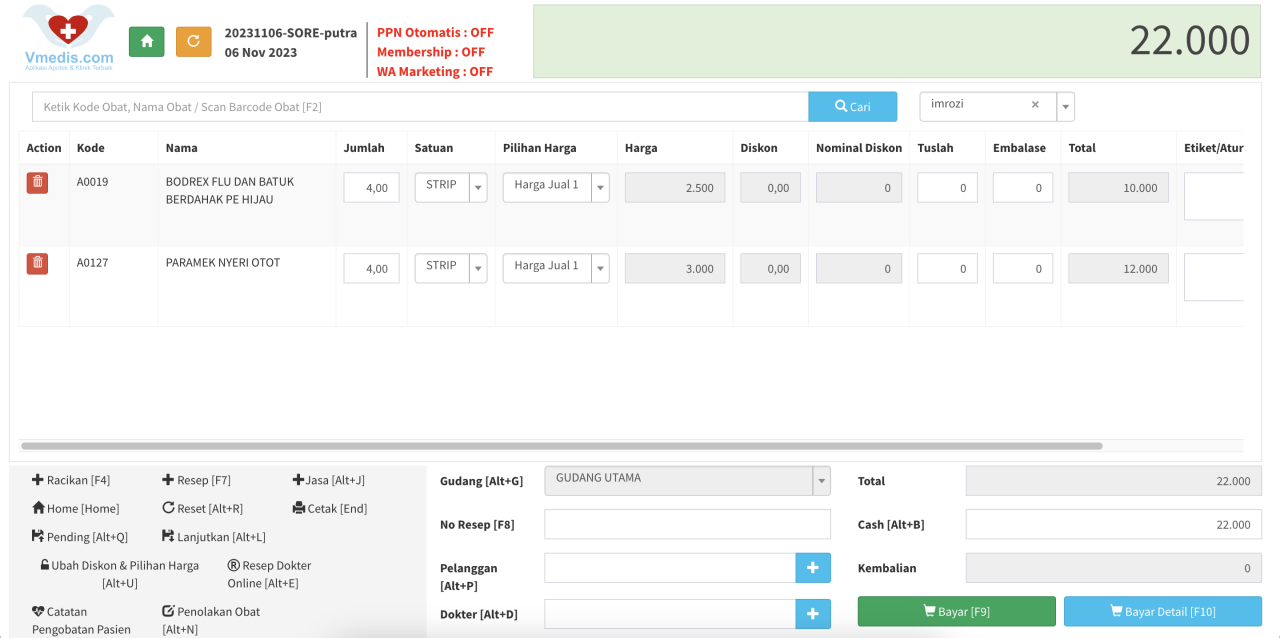Open Satuan STRIP dropdown for BODREX row
The height and width of the screenshot is (638, 1280).
pos(478,188)
